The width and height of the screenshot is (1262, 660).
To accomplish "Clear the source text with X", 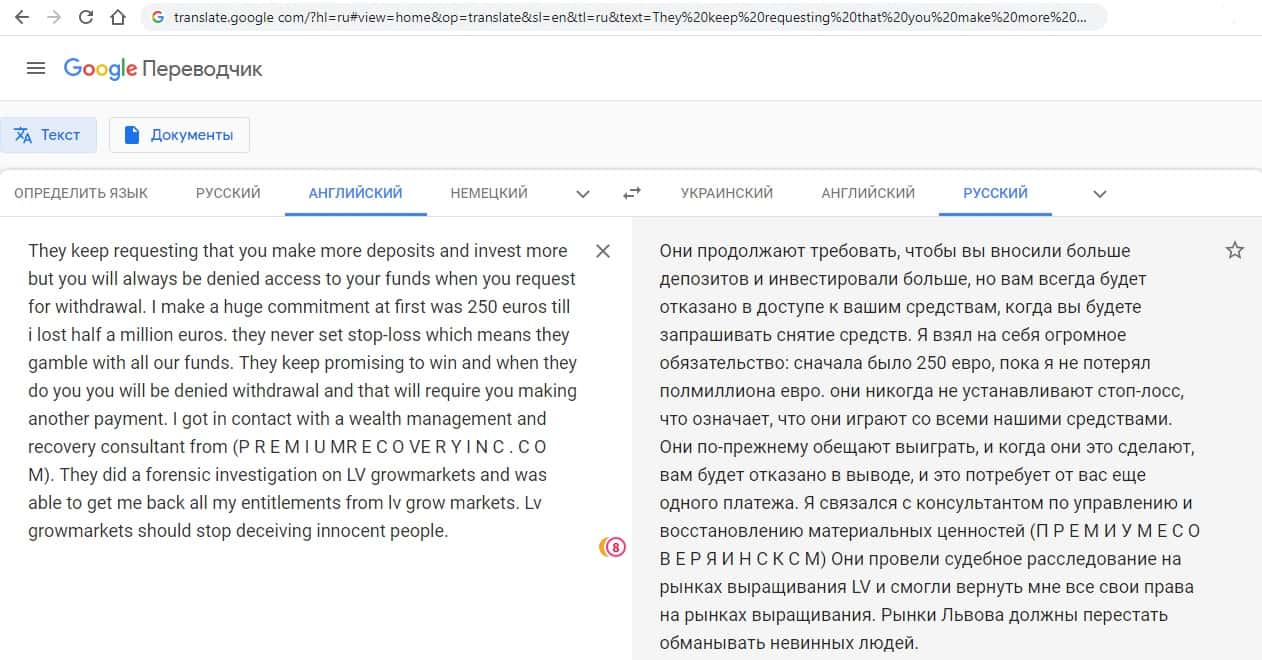I will (x=603, y=251).
